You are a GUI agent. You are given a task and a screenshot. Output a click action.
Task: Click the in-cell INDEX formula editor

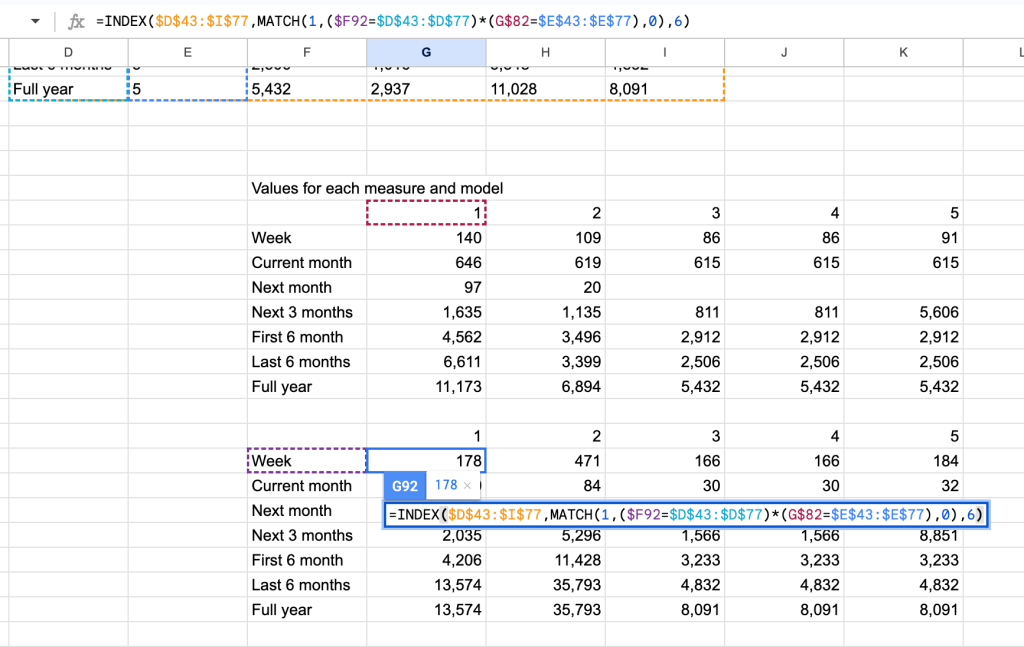coord(686,515)
